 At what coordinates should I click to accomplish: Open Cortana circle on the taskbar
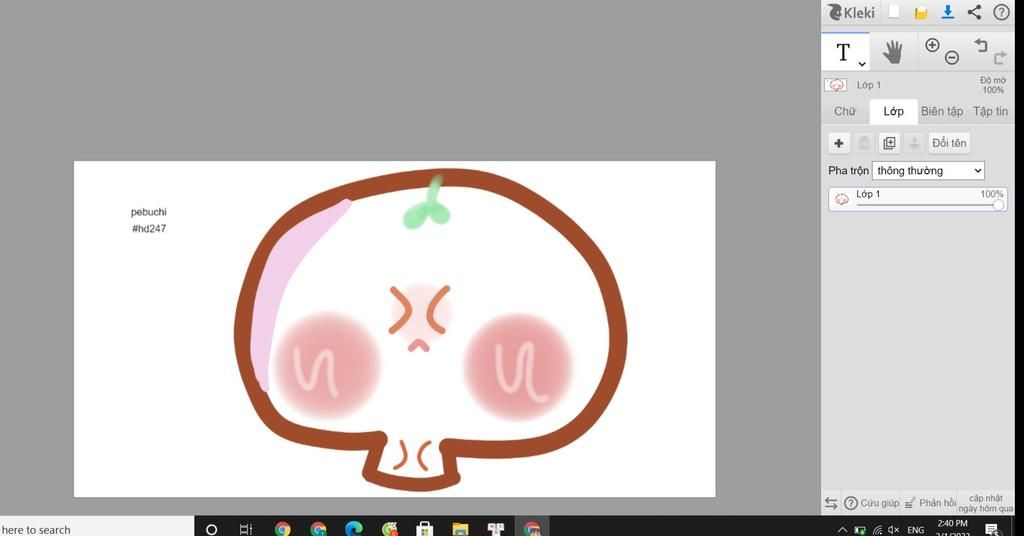211,529
